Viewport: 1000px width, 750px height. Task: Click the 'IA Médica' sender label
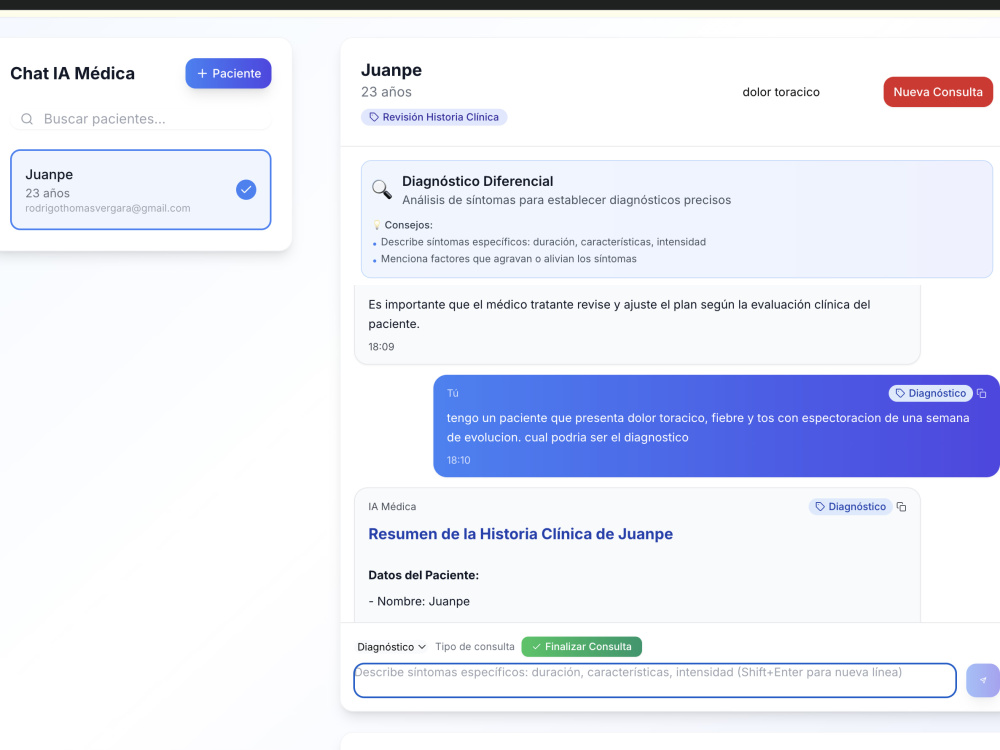pos(392,506)
